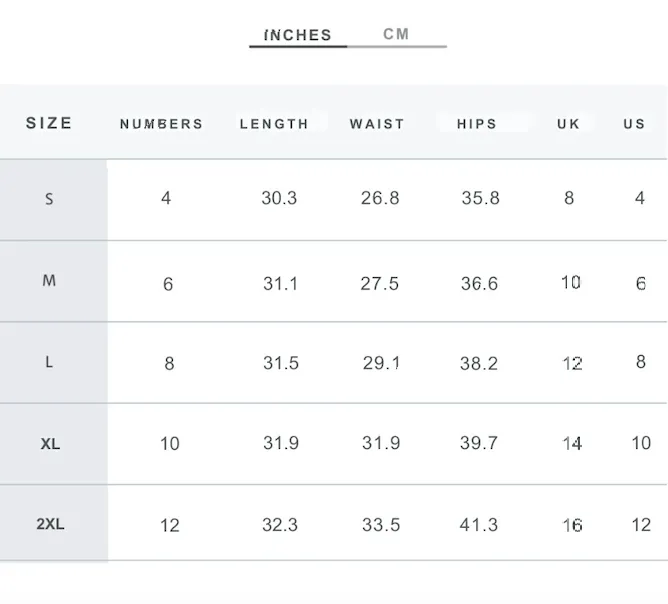Click the UK 14 value for XL
The image size is (668, 604).
pos(572,443)
